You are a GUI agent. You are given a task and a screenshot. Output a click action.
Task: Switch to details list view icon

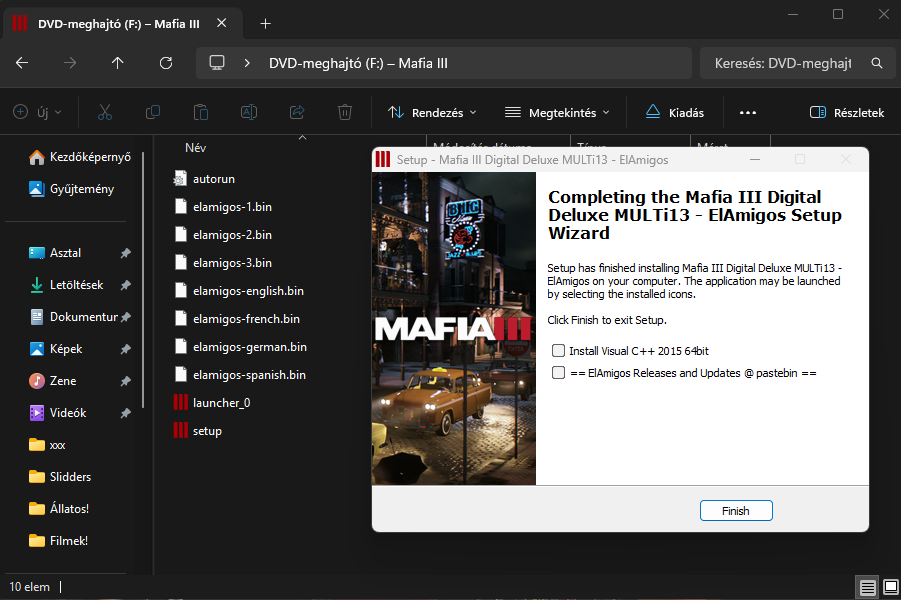[868, 587]
